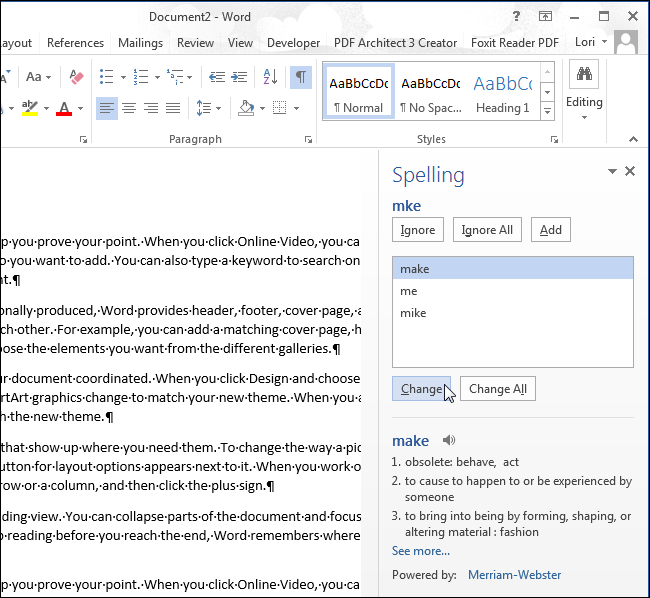Click the Sort A-Z icon

(271, 77)
